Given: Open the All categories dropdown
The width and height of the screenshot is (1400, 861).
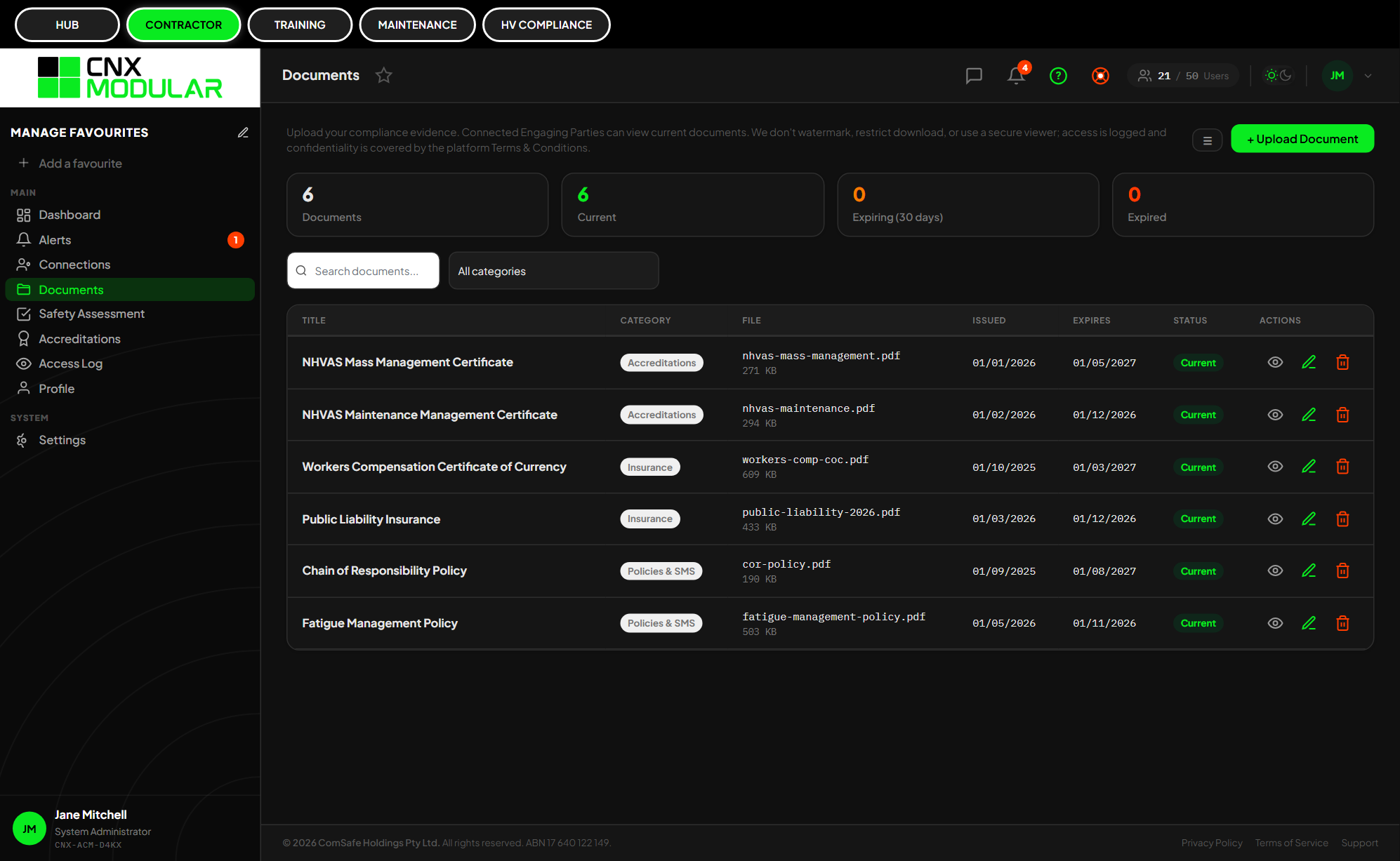Looking at the screenshot, I should [553, 271].
